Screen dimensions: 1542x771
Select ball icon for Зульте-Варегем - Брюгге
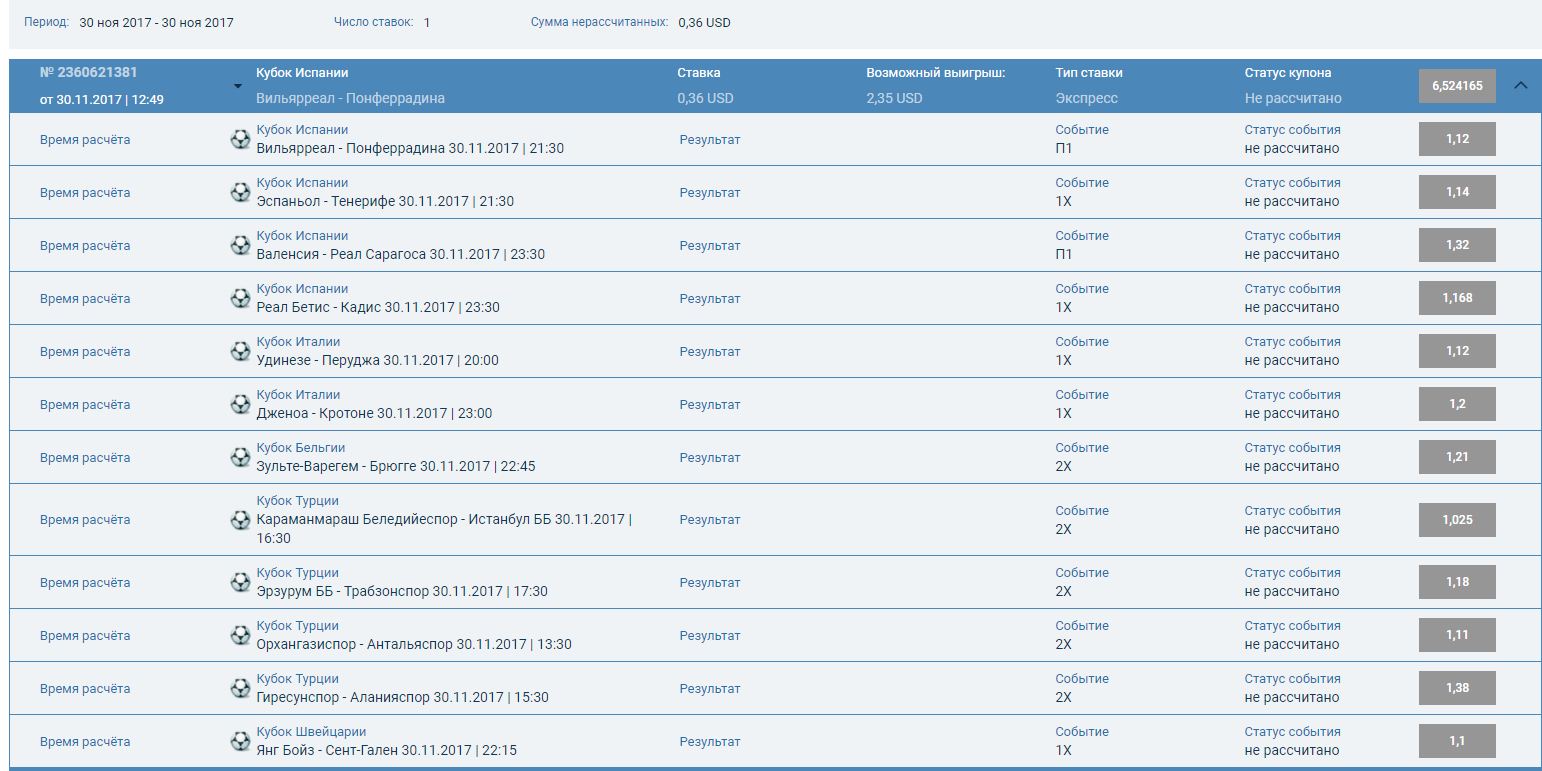pos(240,457)
